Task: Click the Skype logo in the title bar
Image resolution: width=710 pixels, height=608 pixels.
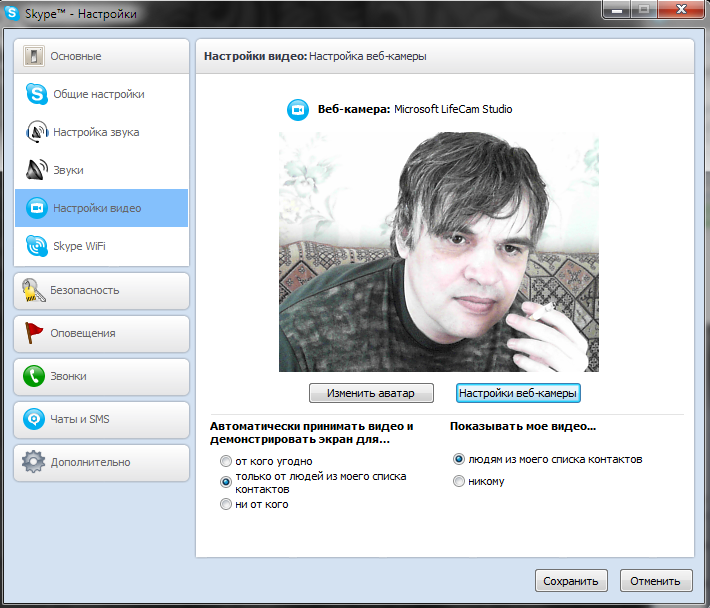Action: (12, 13)
